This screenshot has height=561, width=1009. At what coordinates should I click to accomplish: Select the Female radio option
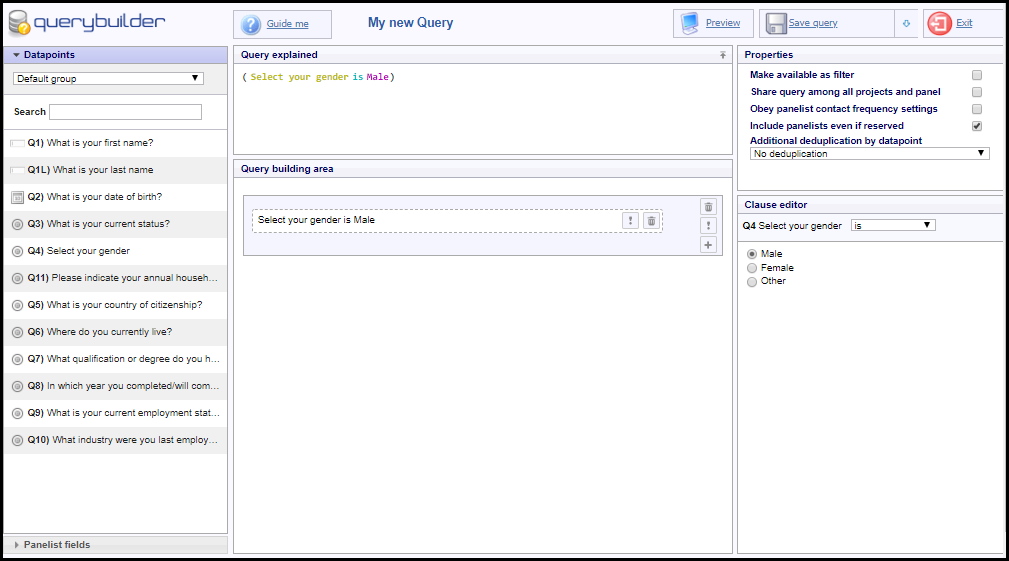click(752, 268)
